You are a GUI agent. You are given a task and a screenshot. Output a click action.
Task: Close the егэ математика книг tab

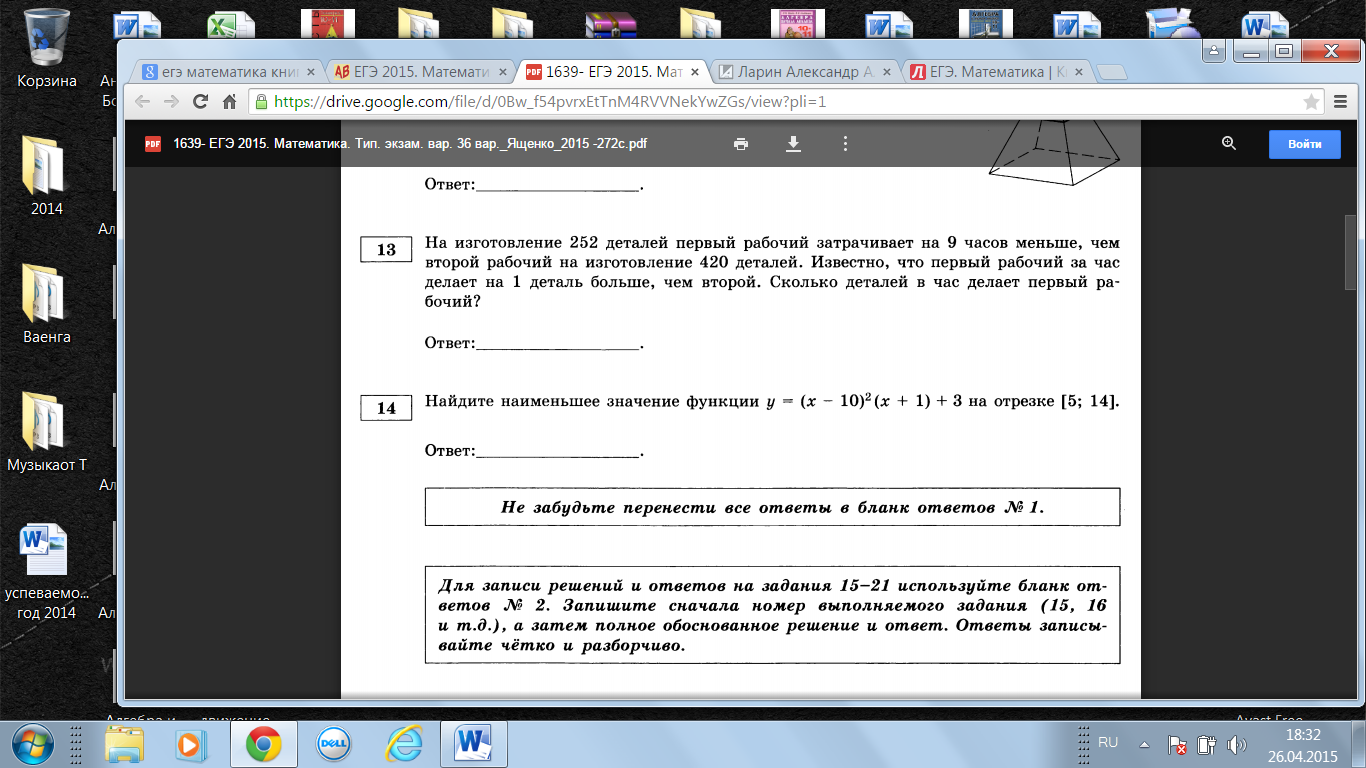pyautogui.click(x=310, y=72)
